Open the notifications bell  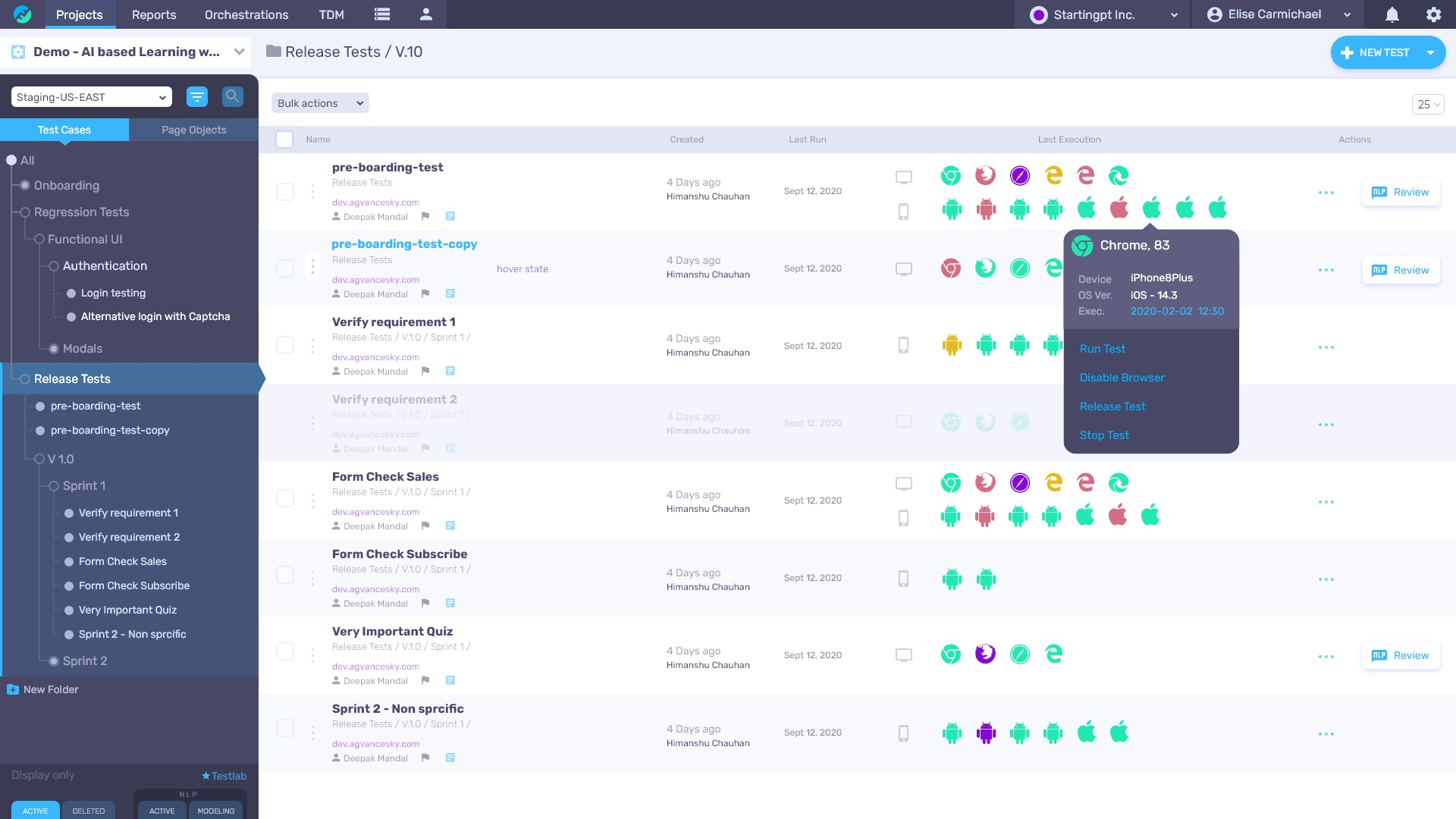tap(1392, 14)
